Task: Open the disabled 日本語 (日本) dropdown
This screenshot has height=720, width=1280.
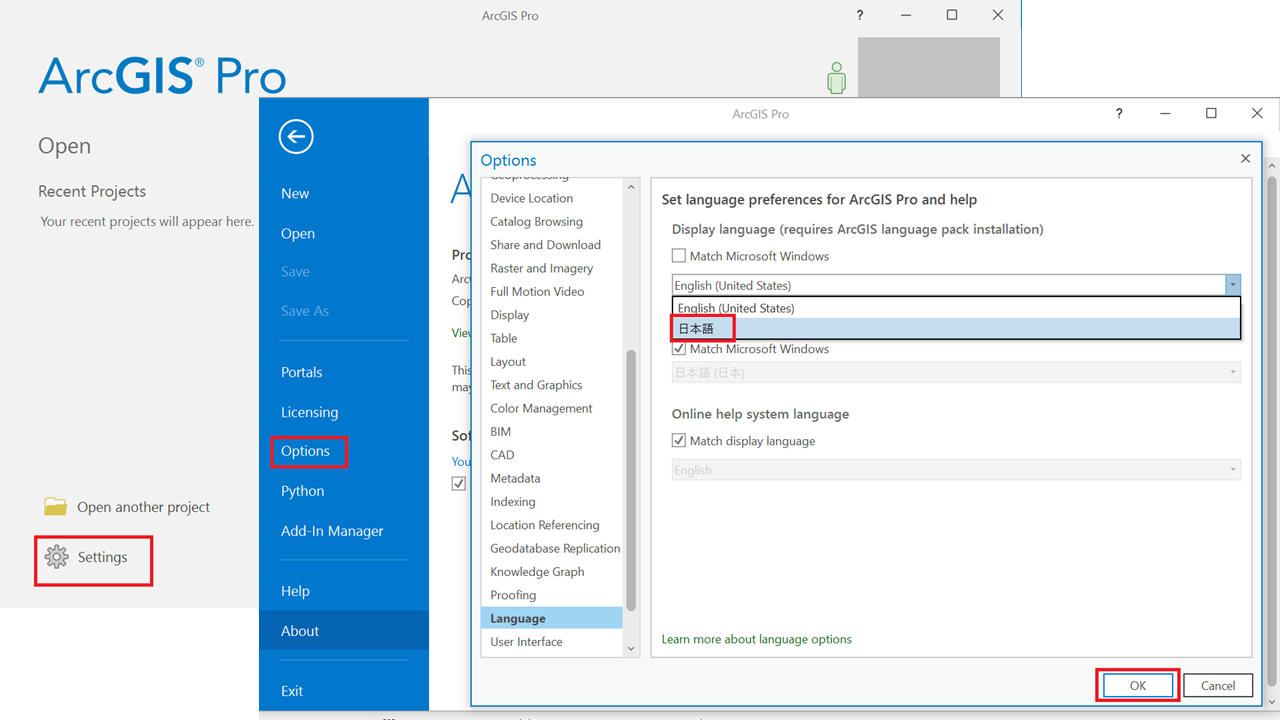Action: coord(956,373)
